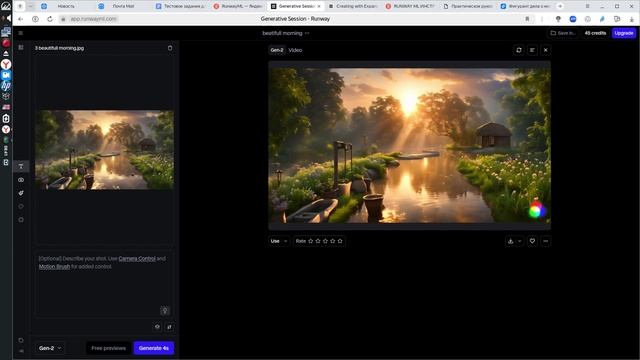
Task: Switch to the Creating with Expan browser tab
Action: (x=353, y=6)
